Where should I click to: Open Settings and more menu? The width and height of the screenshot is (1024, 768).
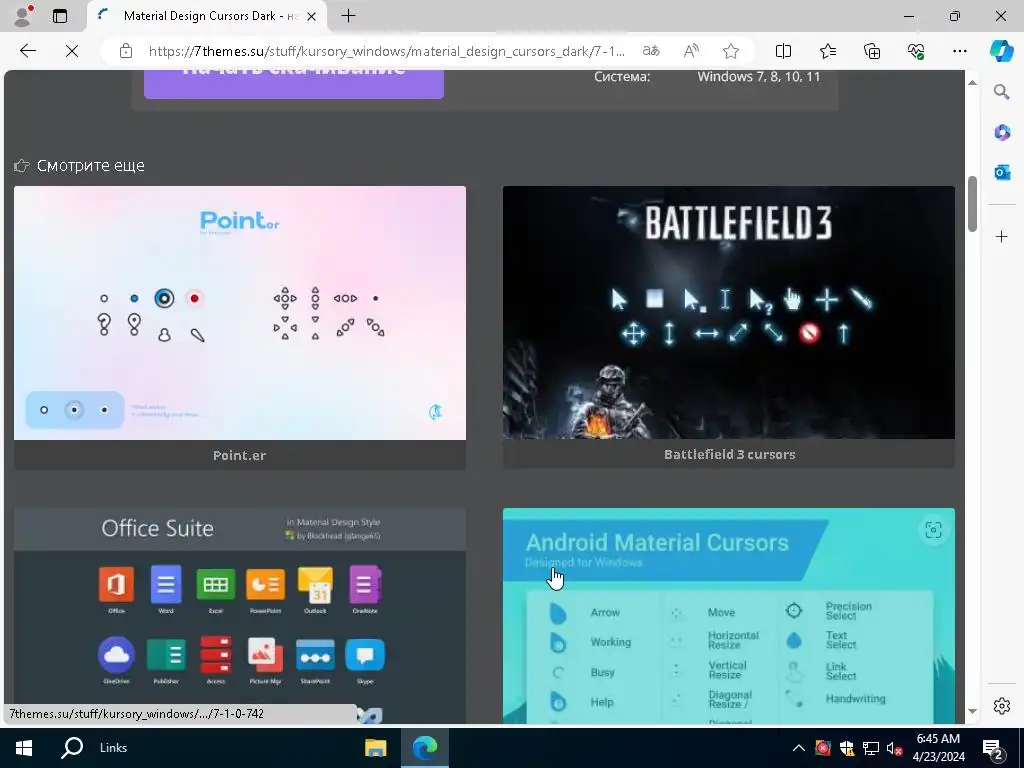click(x=959, y=51)
